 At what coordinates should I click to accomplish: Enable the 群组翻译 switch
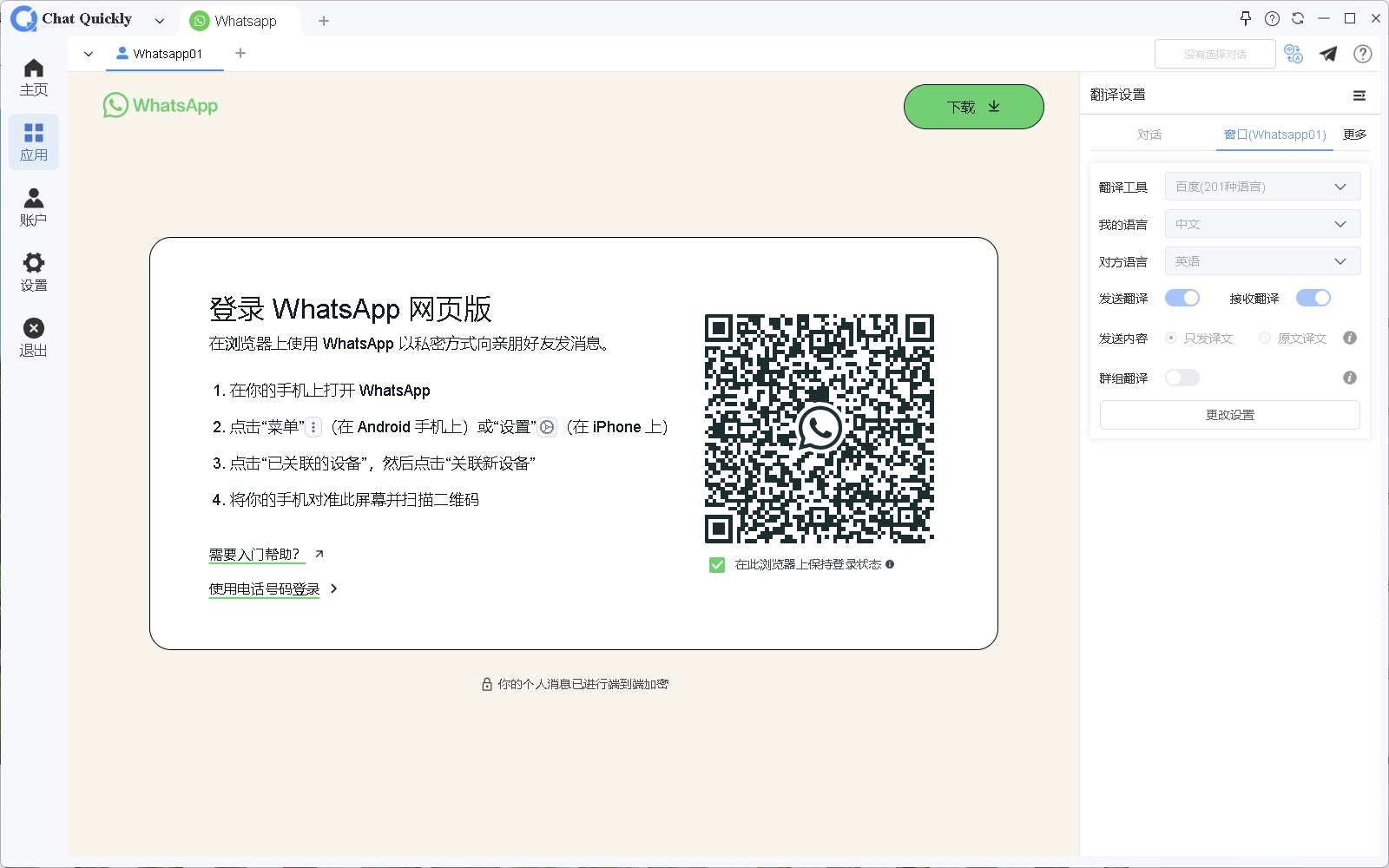(x=1182, y=378)
